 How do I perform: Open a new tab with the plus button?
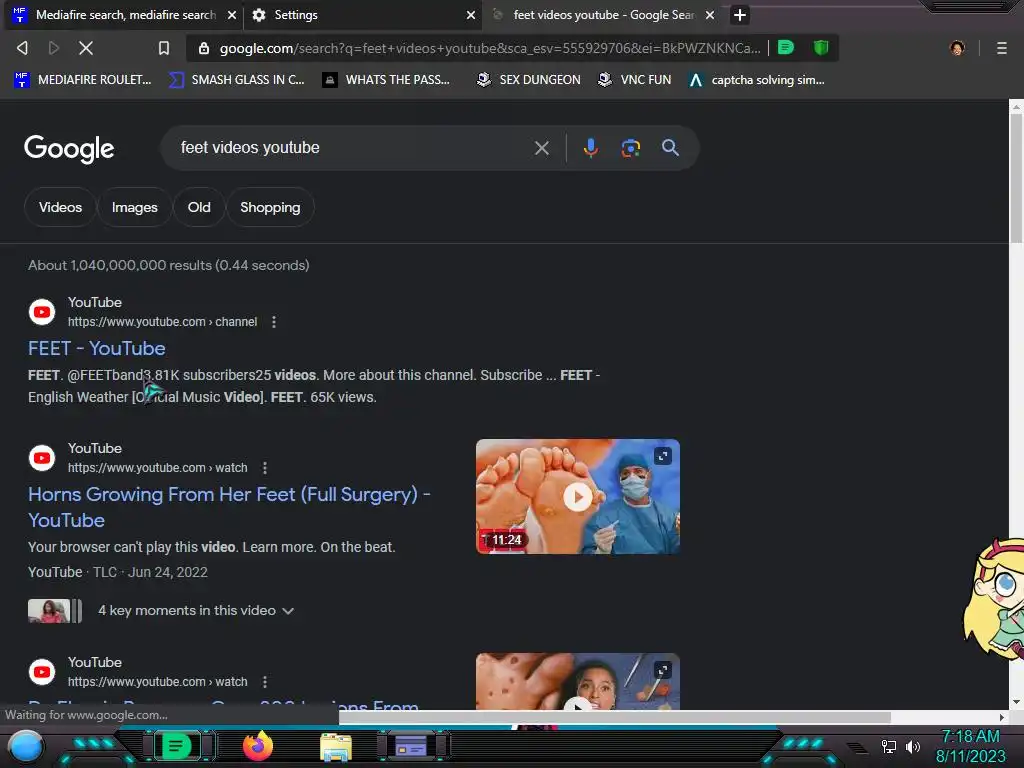coord(739,14)
